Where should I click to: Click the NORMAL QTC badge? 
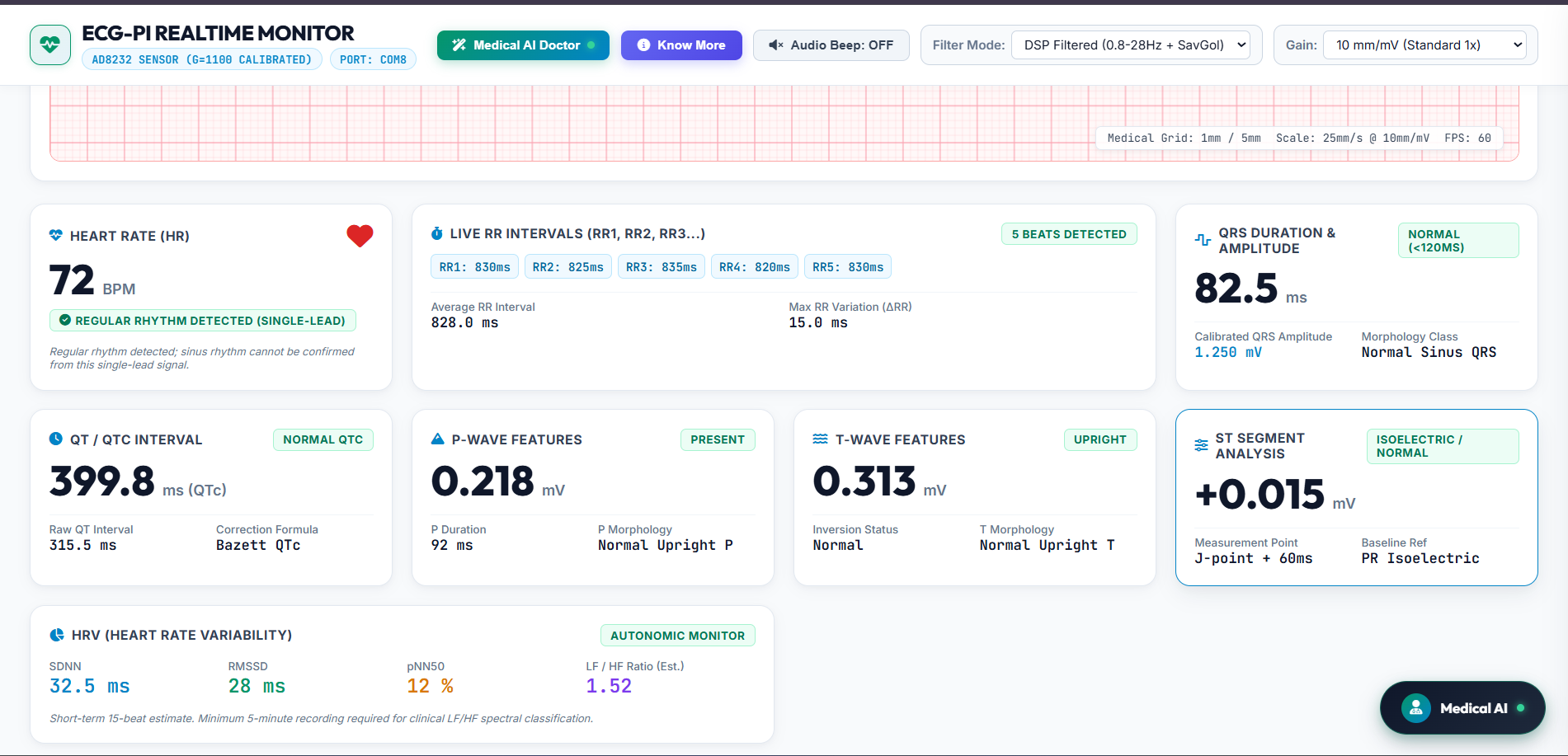click(323, 439)
